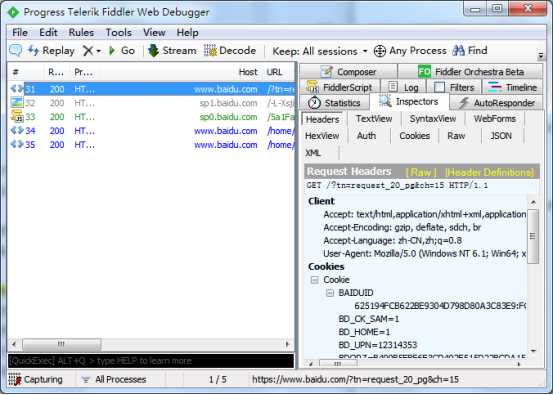Open the Edit menu
This screenshot has height=395, width=553.
tap(48, 32)
